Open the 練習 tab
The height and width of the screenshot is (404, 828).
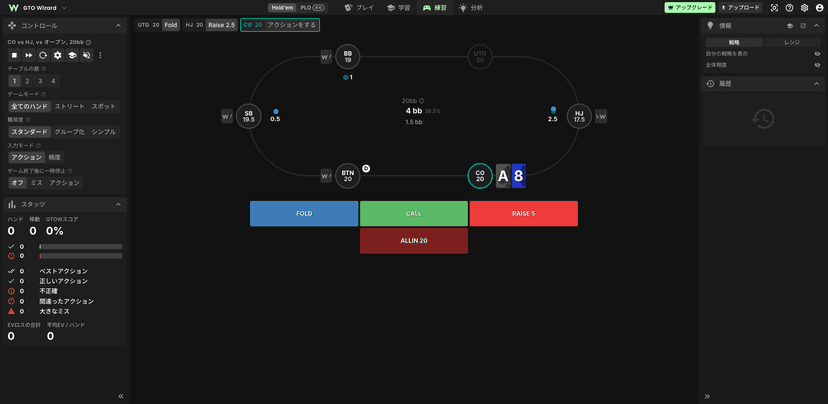coord(435,8)
